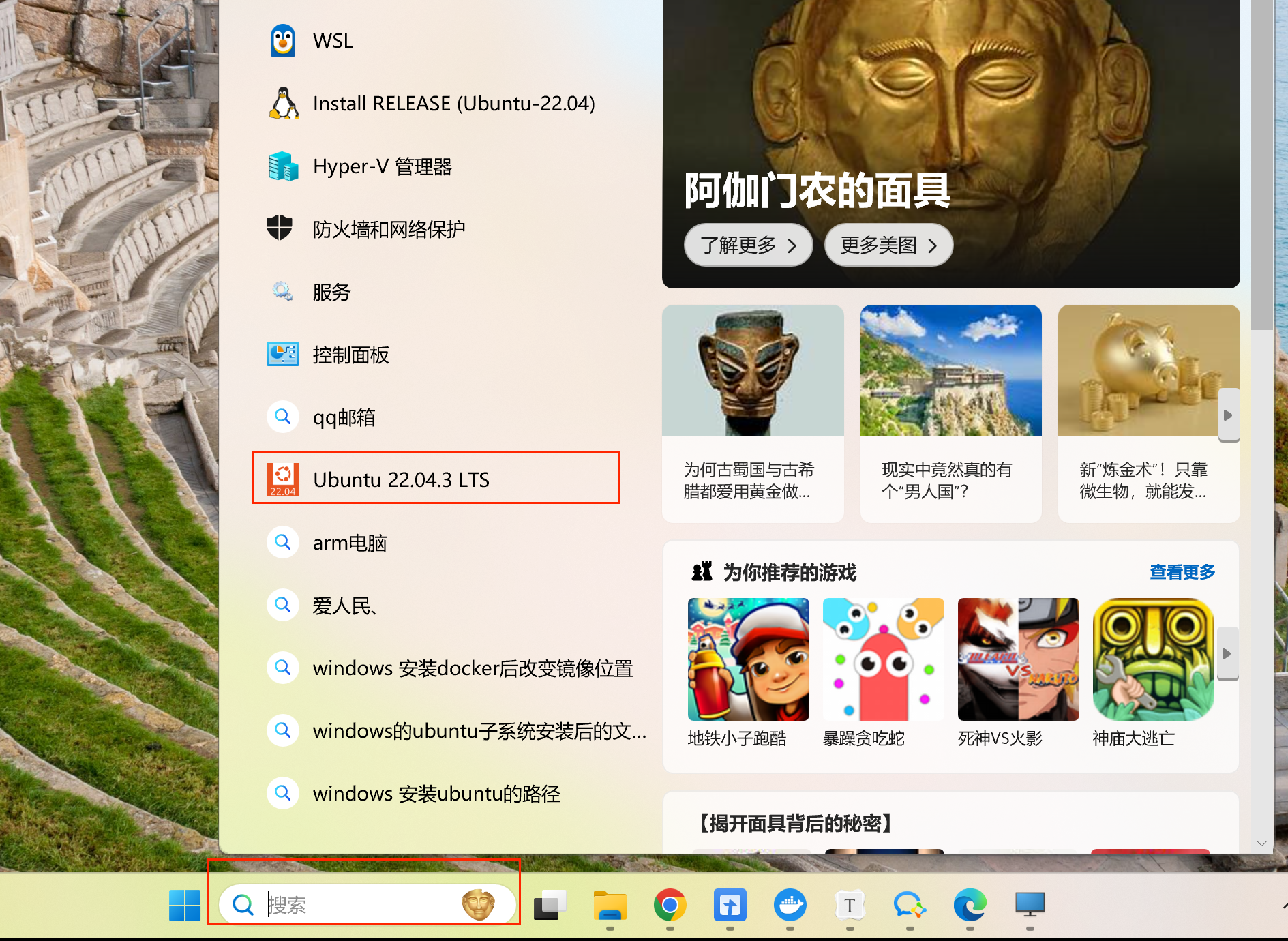Switch to Microsoft Edge on the taskbar
Screen dimensions: 1288x941
tap(970, 905)
